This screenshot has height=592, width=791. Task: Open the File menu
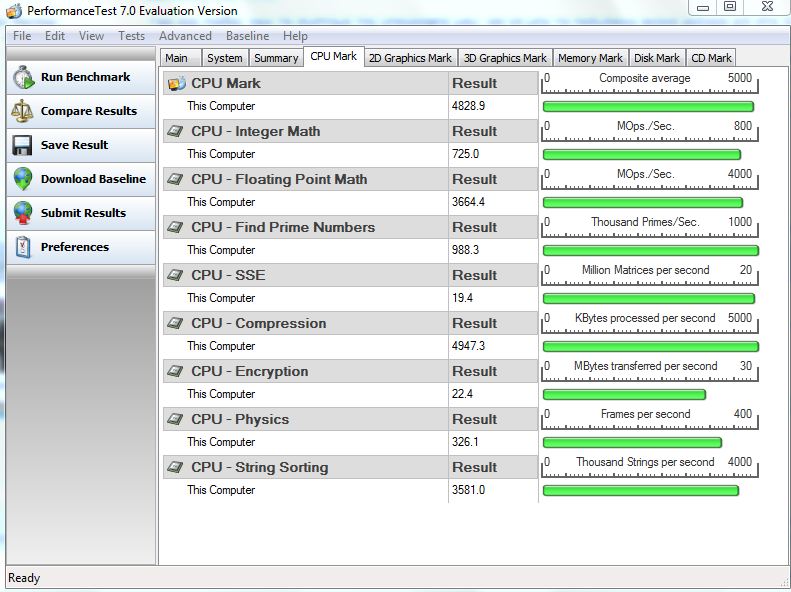tap(22, 36)
